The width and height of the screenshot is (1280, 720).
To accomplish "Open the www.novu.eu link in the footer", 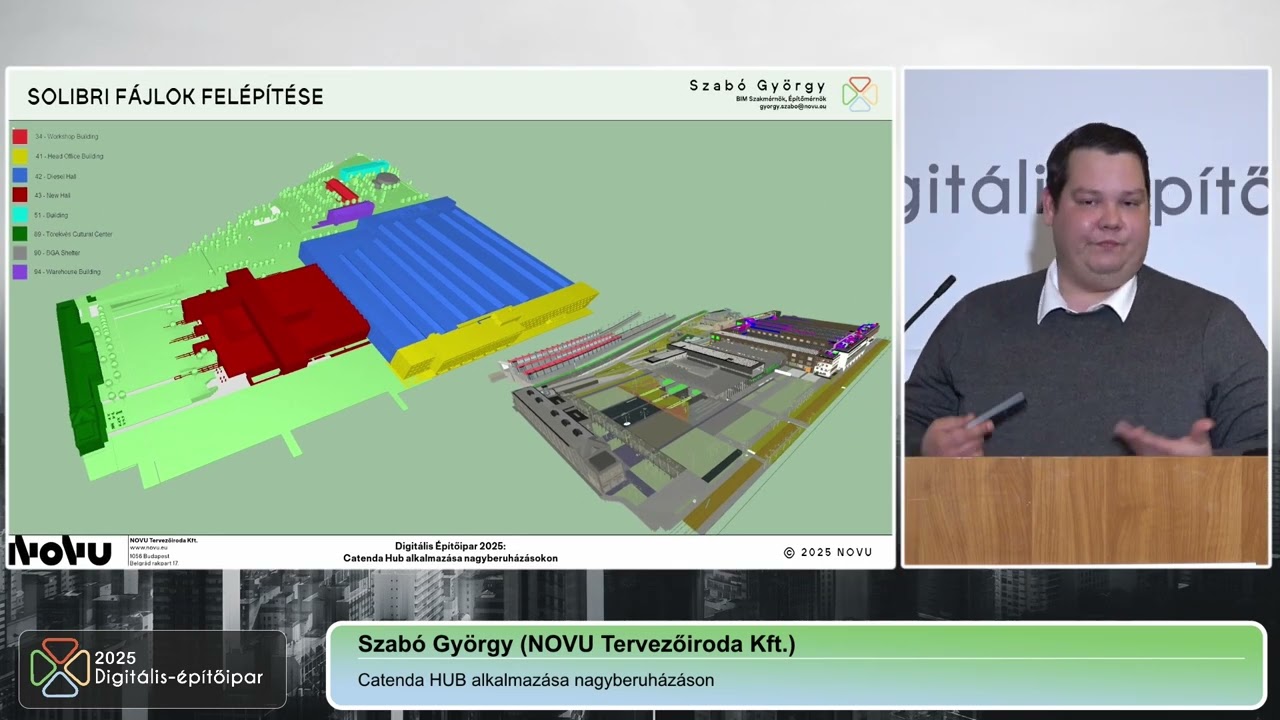I will 148,548.
